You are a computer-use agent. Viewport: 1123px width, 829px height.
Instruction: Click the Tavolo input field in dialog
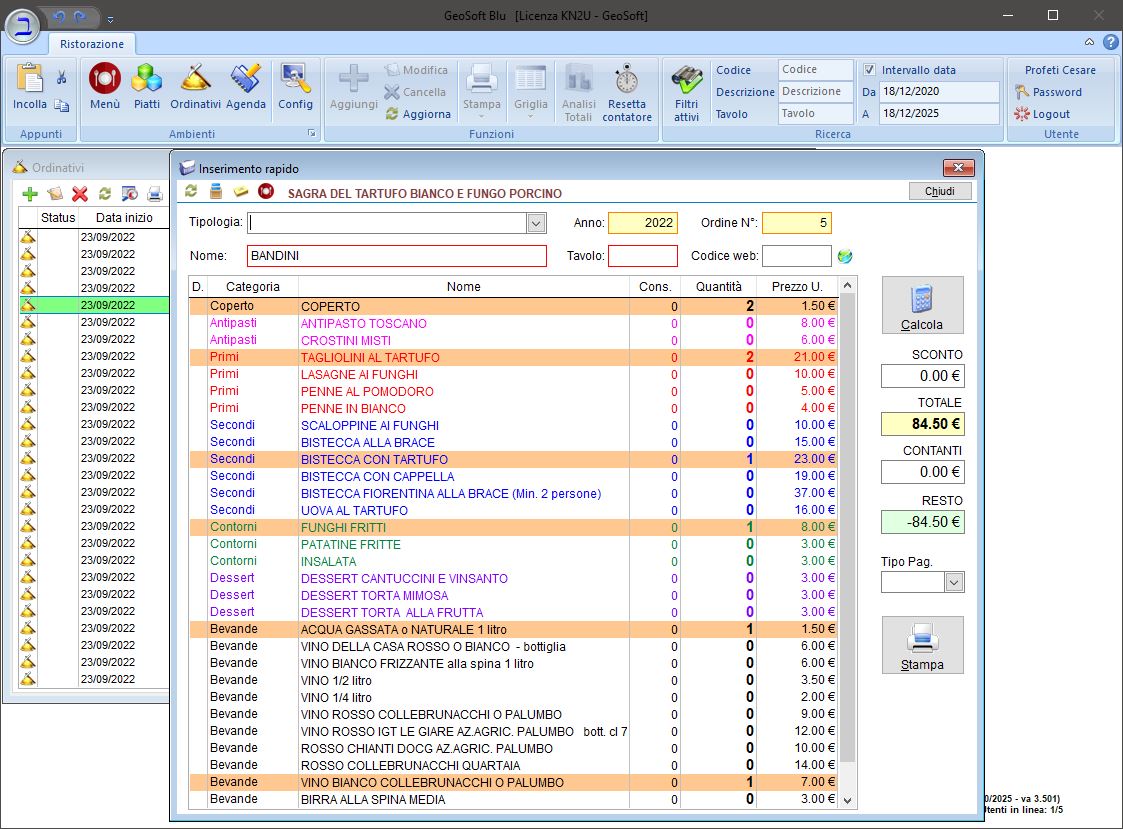click(x=642, y=256)
